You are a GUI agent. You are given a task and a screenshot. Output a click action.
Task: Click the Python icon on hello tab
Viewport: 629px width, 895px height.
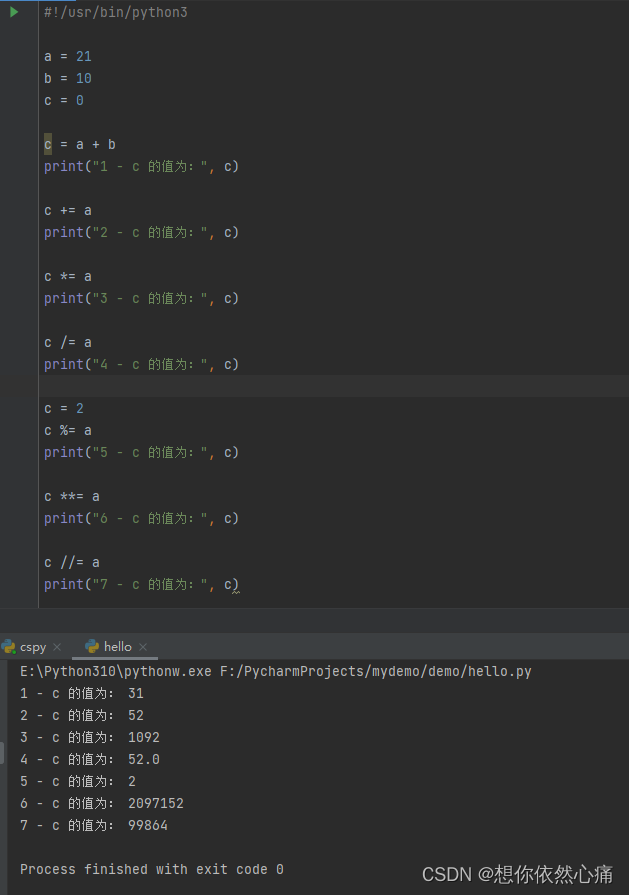[92, 646]
